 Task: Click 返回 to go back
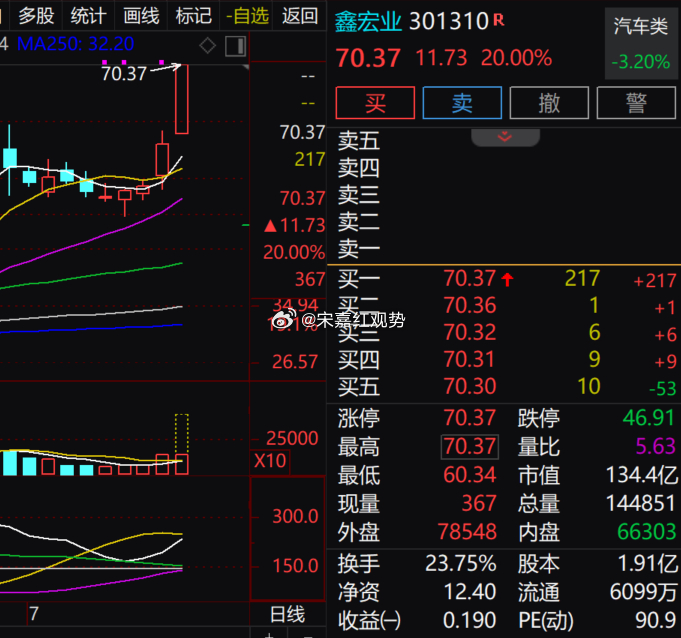(x=300, y=16)
